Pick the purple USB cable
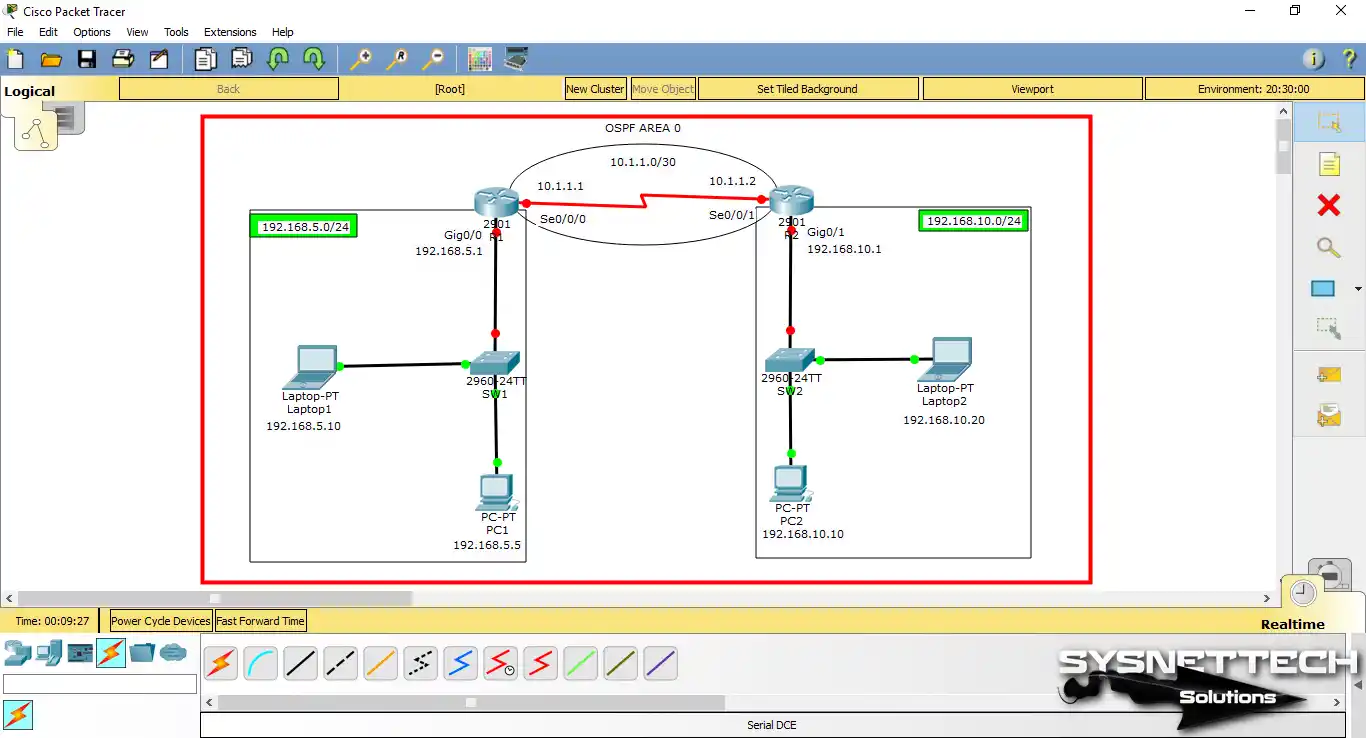The width and height of the screenshot is (1366, 738). coord(660,663)
